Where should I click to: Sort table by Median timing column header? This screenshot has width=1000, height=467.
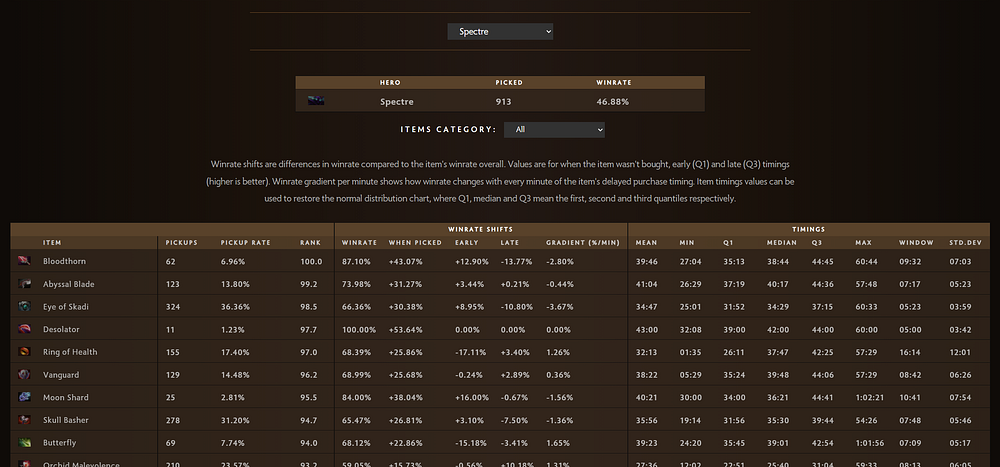pos(782,242)
